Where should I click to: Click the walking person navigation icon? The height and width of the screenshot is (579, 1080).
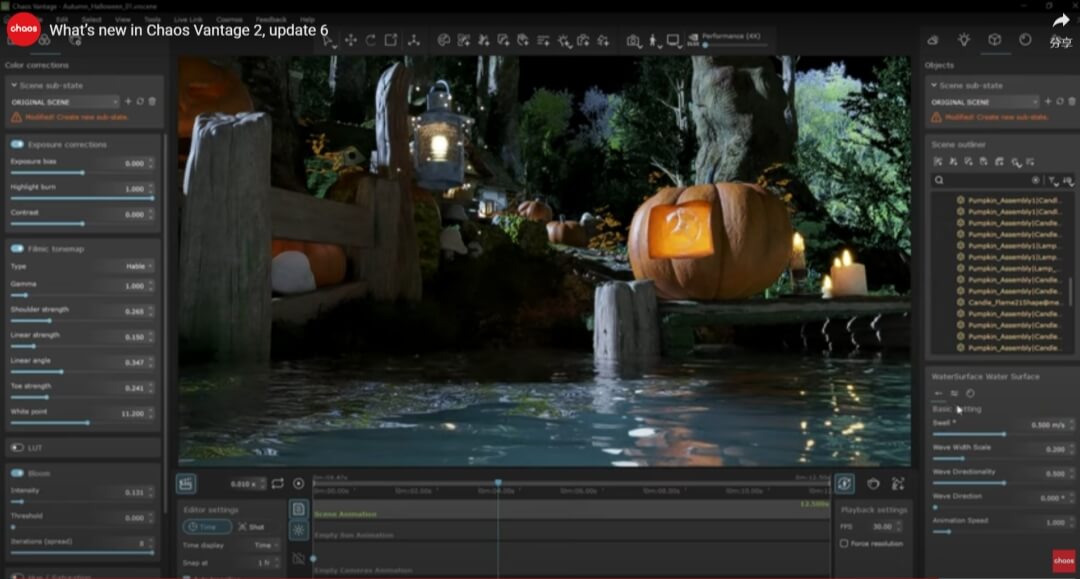[x=653, y=41]
